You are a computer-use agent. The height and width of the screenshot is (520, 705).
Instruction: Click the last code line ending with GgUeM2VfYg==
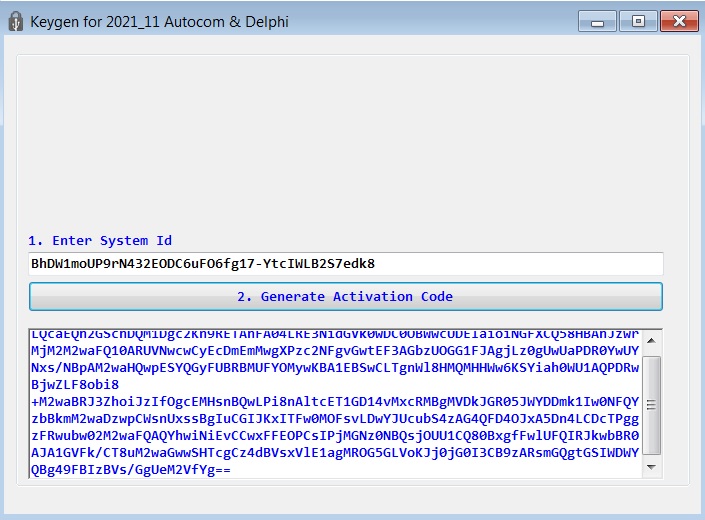tap(131, 470)
